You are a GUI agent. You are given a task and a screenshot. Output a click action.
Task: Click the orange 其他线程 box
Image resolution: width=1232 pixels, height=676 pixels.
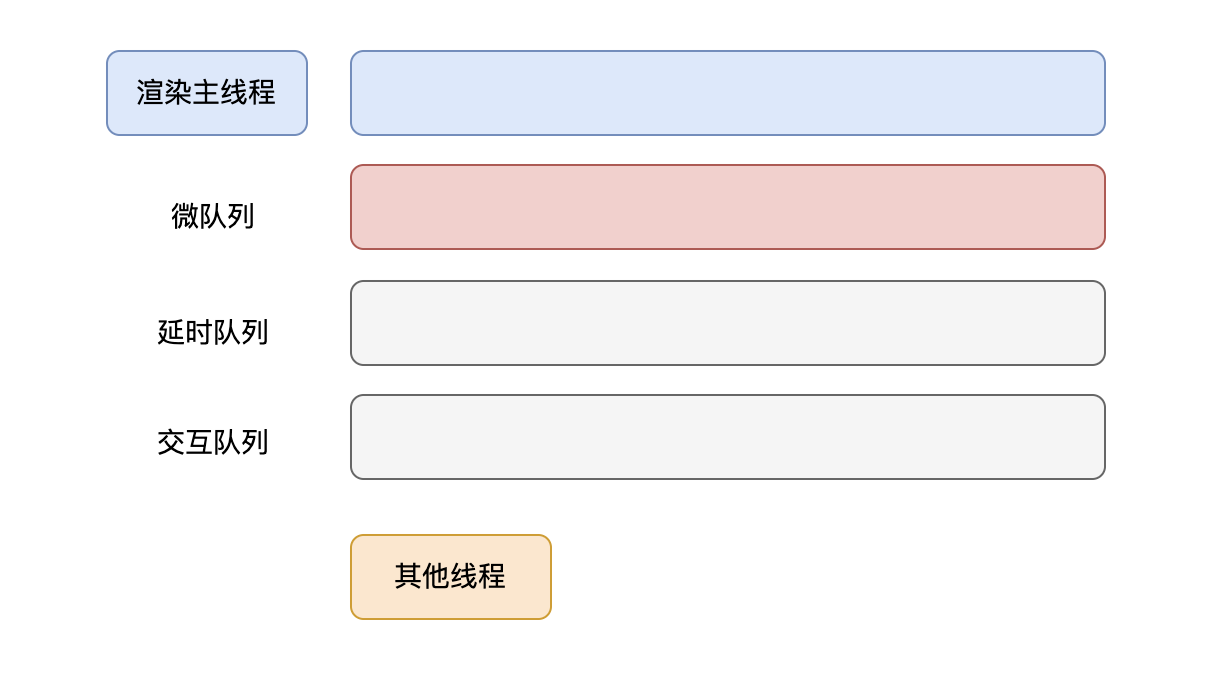click(x=450, y=577)
